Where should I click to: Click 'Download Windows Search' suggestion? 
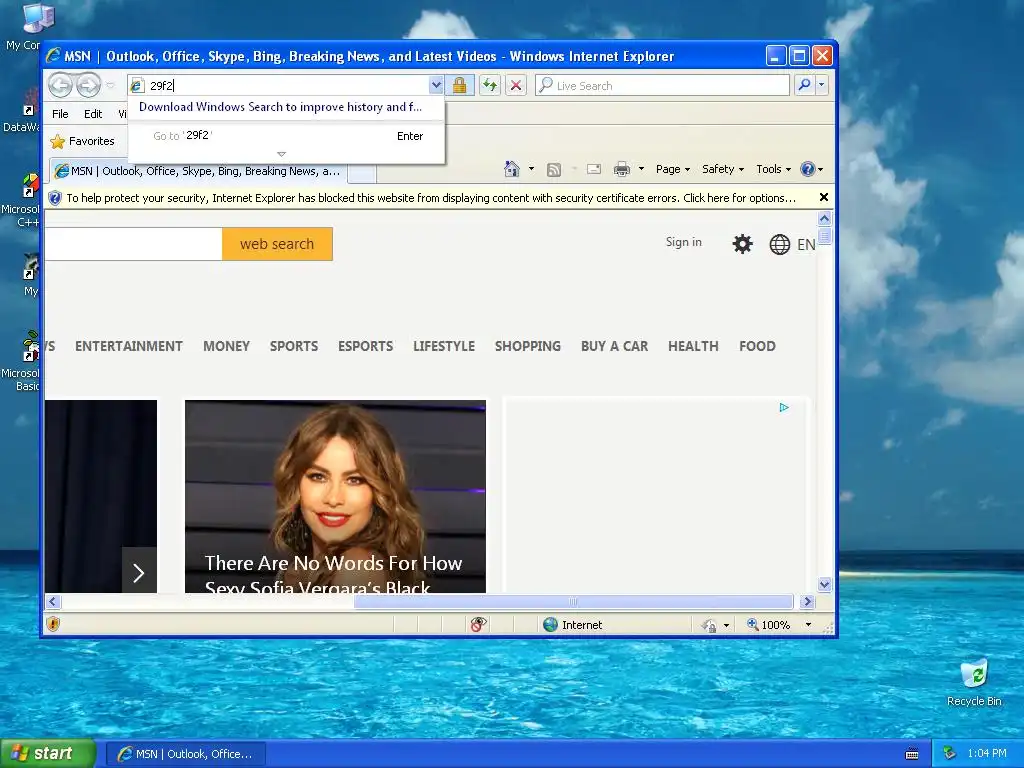[x=280, y=106]
